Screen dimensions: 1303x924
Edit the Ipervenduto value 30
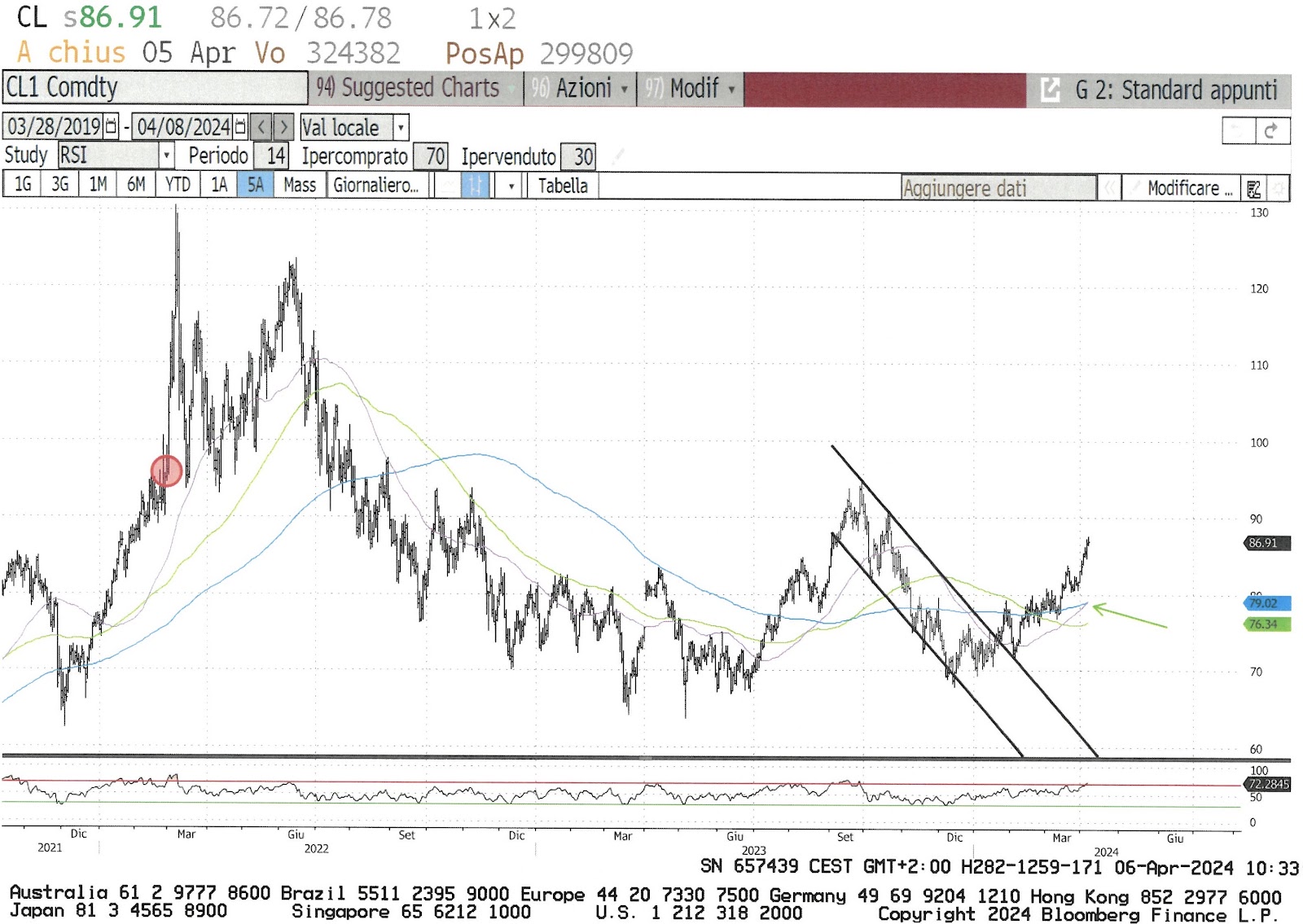[x=579, y=156]
